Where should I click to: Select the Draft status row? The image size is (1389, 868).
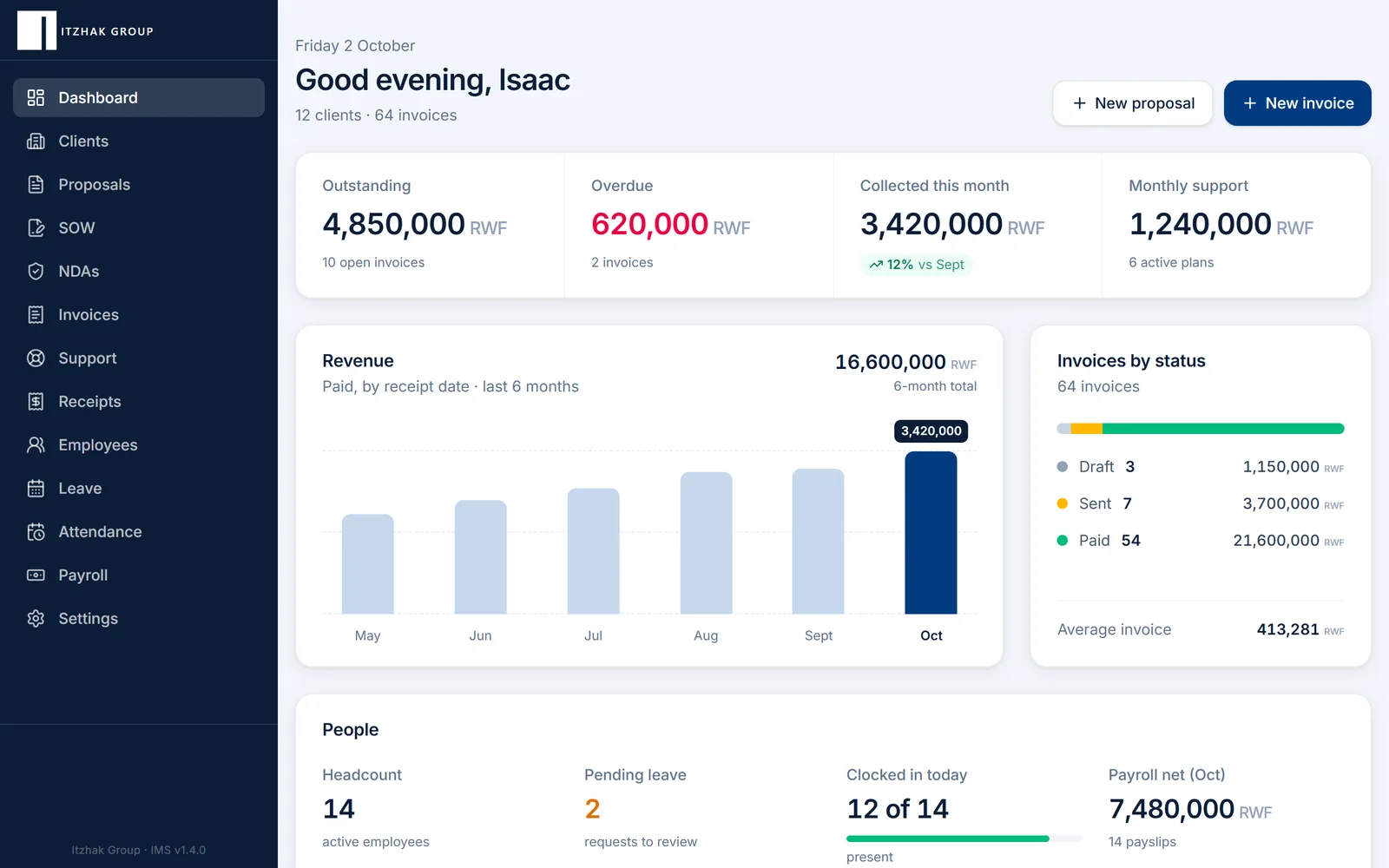coord(1201,467)
